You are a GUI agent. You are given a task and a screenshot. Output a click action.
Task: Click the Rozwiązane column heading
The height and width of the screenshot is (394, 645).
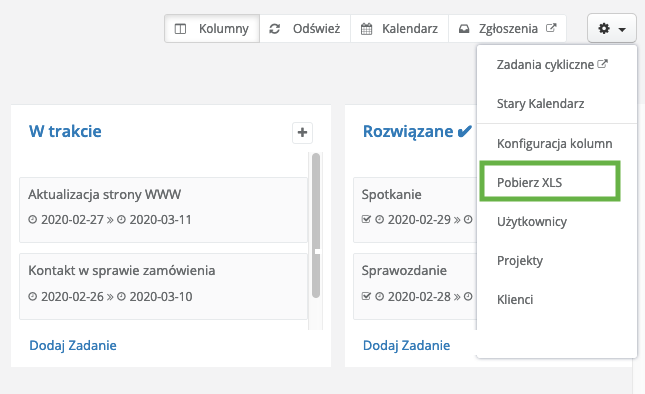pyautogui.click(x=408, y=131)
